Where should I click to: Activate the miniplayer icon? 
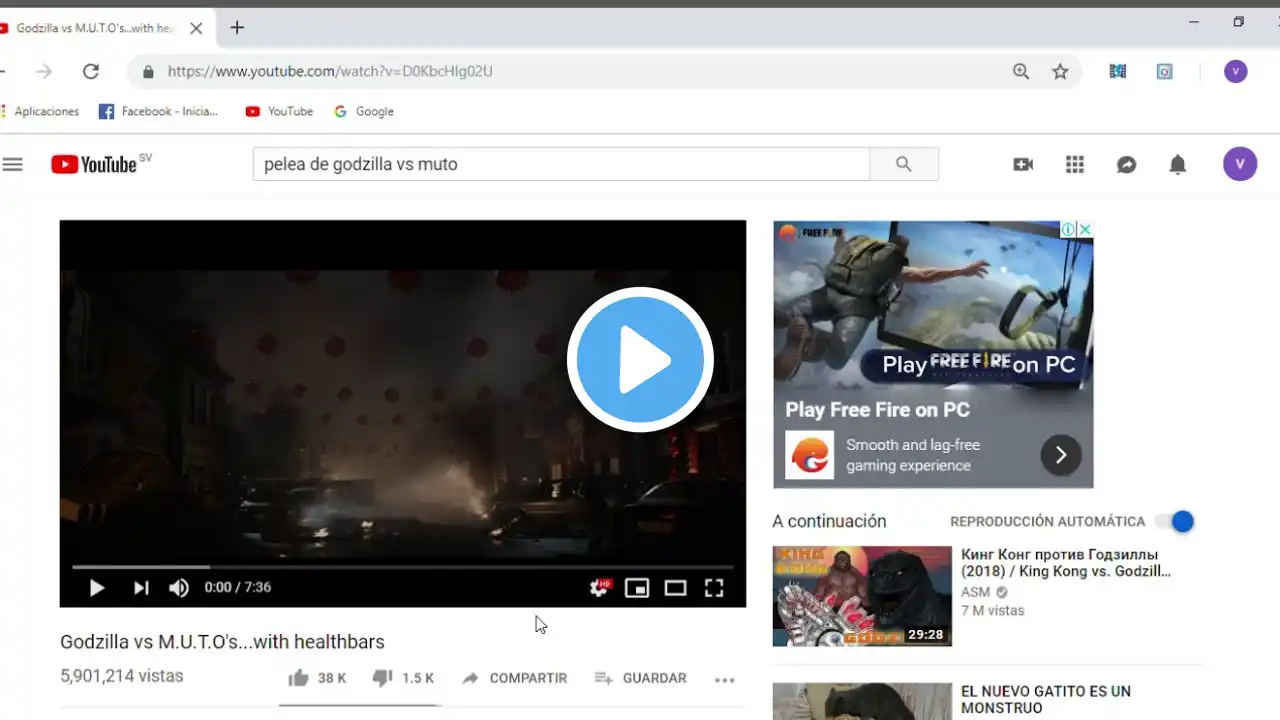637,588
